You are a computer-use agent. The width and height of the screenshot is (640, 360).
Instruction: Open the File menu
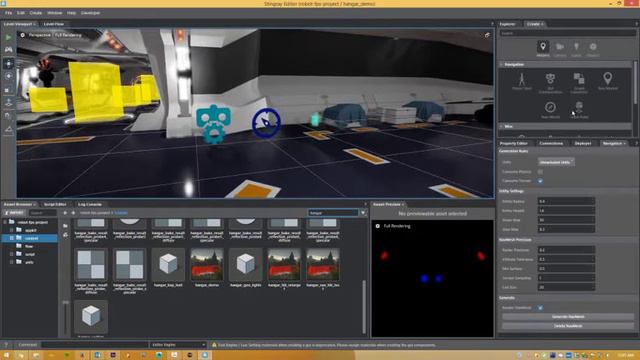(x=8, y=13)
